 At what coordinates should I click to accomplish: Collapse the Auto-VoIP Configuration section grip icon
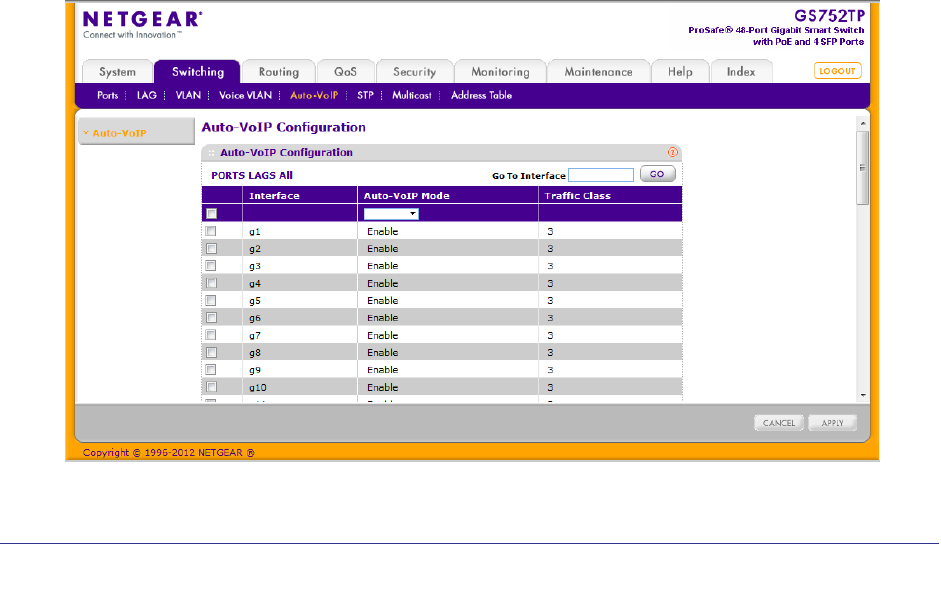click(x=211, y=153)
